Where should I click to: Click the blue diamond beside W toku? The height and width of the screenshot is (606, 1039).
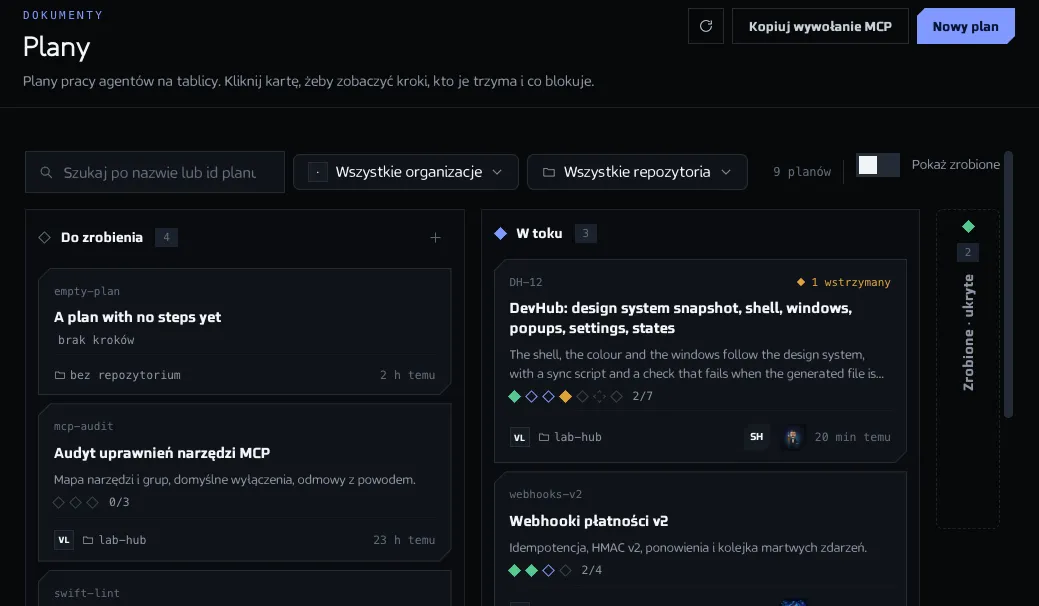pos(501,233)
